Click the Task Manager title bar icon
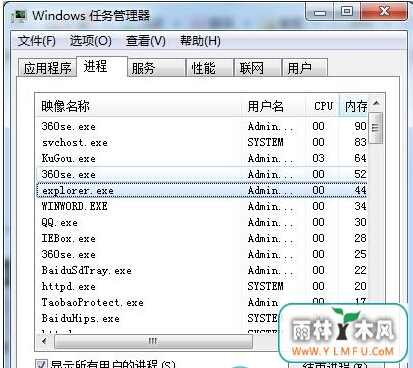Image resolution: width=413 pixels, height=368 pixels. 18,16
